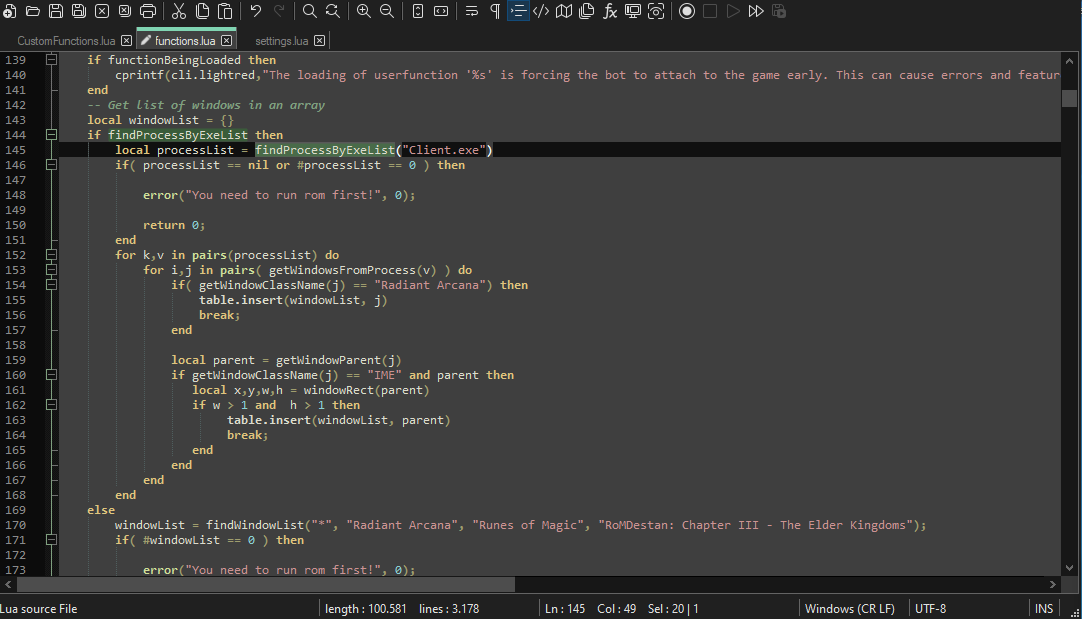The width and height of the screenshot is (1082, 619).
Task: Open the Find magnifier tool
Action: pos(310,11)
